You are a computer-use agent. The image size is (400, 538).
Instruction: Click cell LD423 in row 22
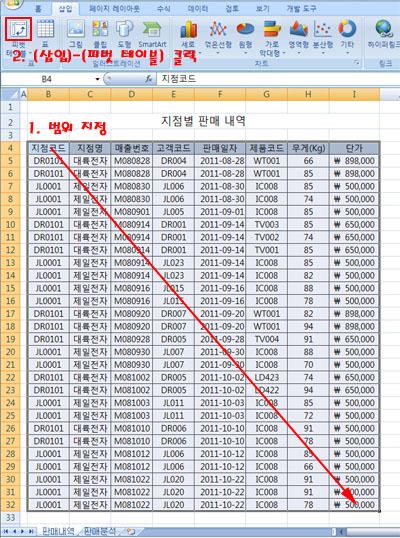click(267, 377)
